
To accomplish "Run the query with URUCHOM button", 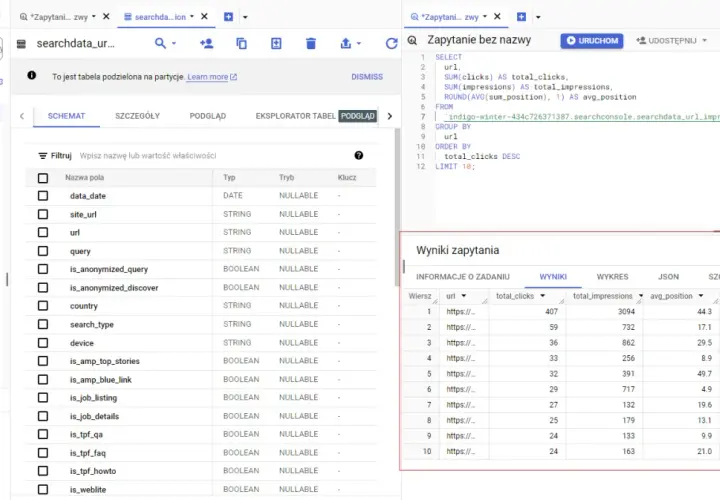I will pos(591,40).
